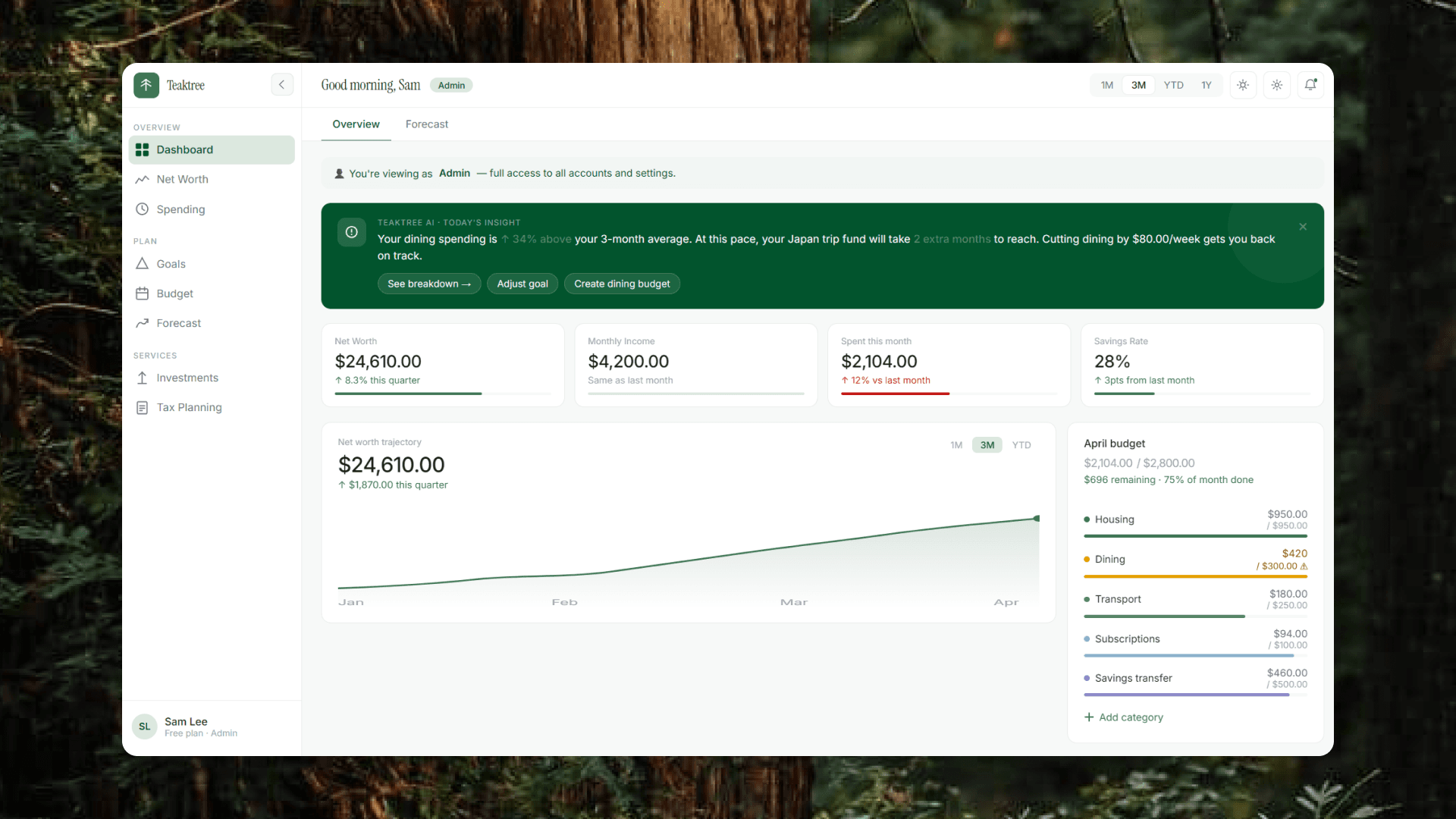
Task: Go to Net Worth in the sidebar
Action: point(212,180)
